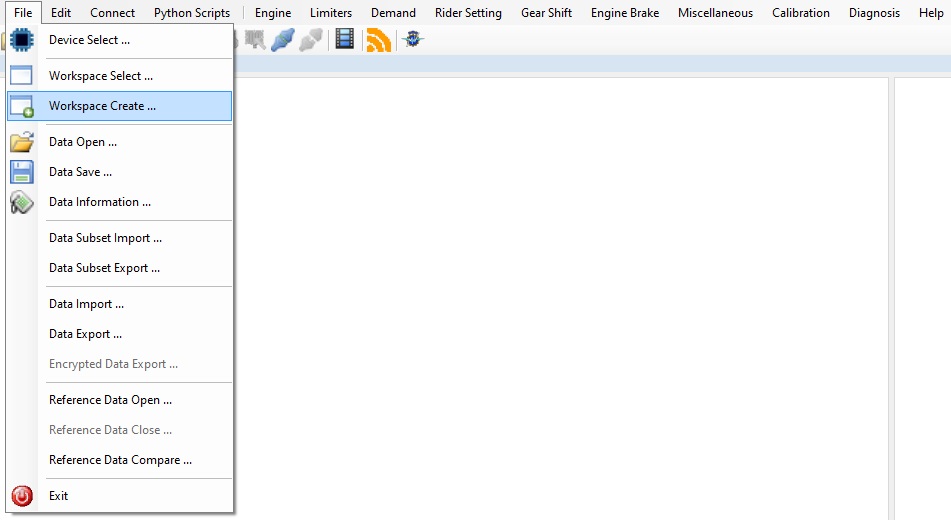This screenshot has width=951, height=520.
Task: Open the Gear Shift menu
Action: click(x=546, y=13)
